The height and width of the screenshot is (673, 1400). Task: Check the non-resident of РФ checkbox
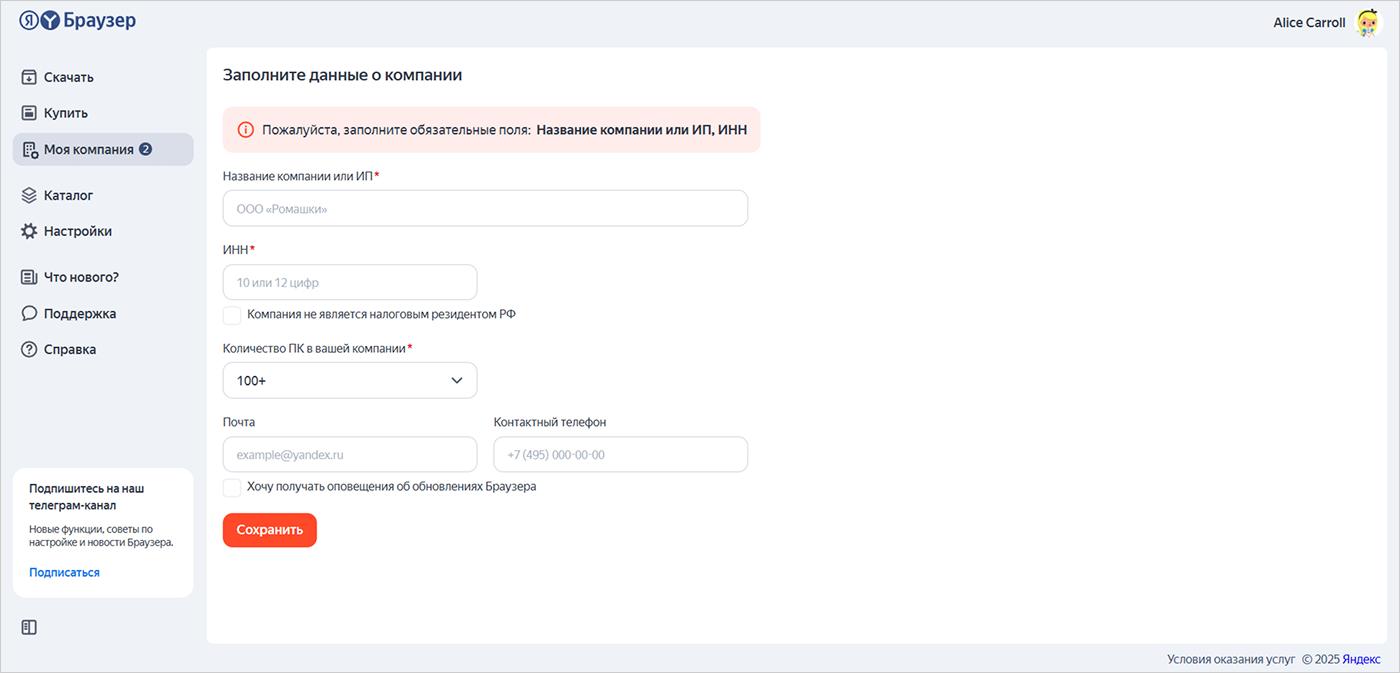pyautogui.click(x=232, y=315)
